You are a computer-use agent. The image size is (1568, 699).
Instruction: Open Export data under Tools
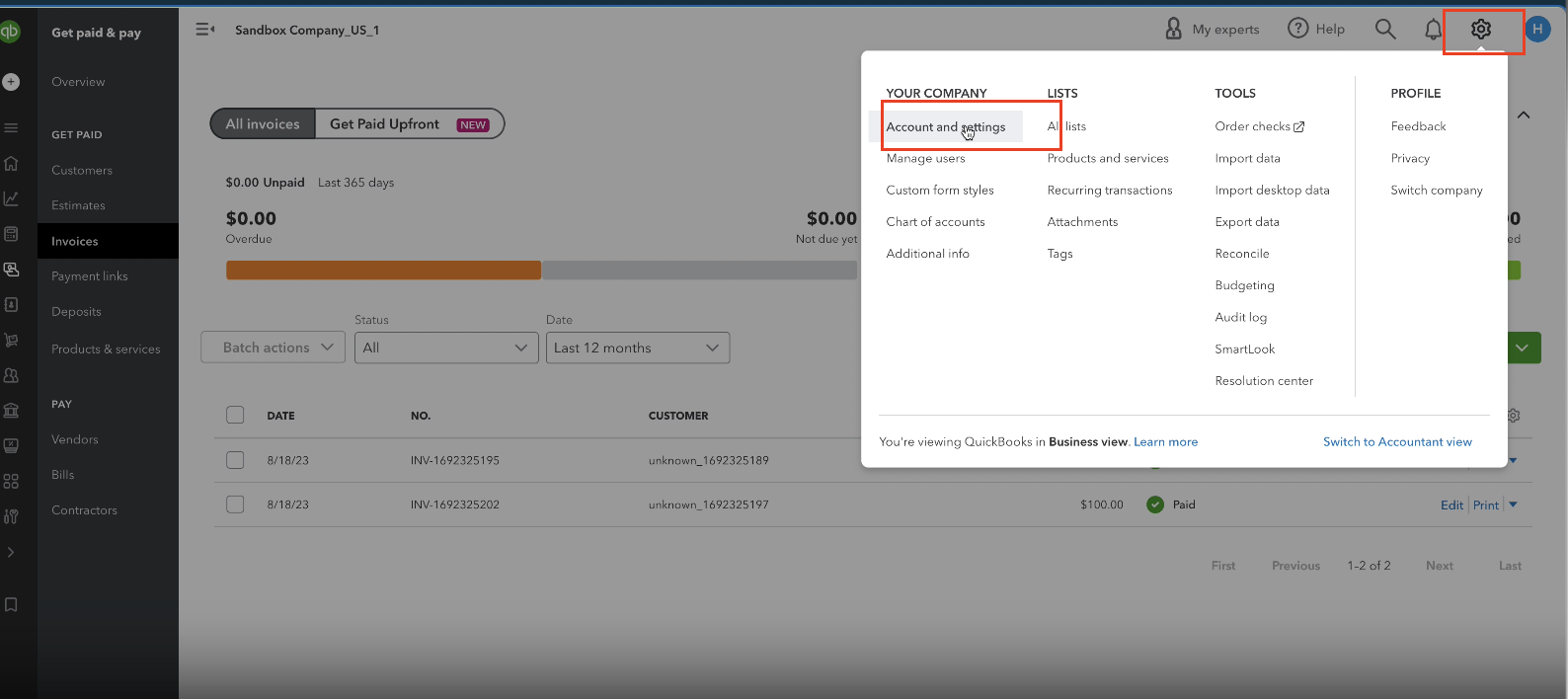[x=1247, y=222]
